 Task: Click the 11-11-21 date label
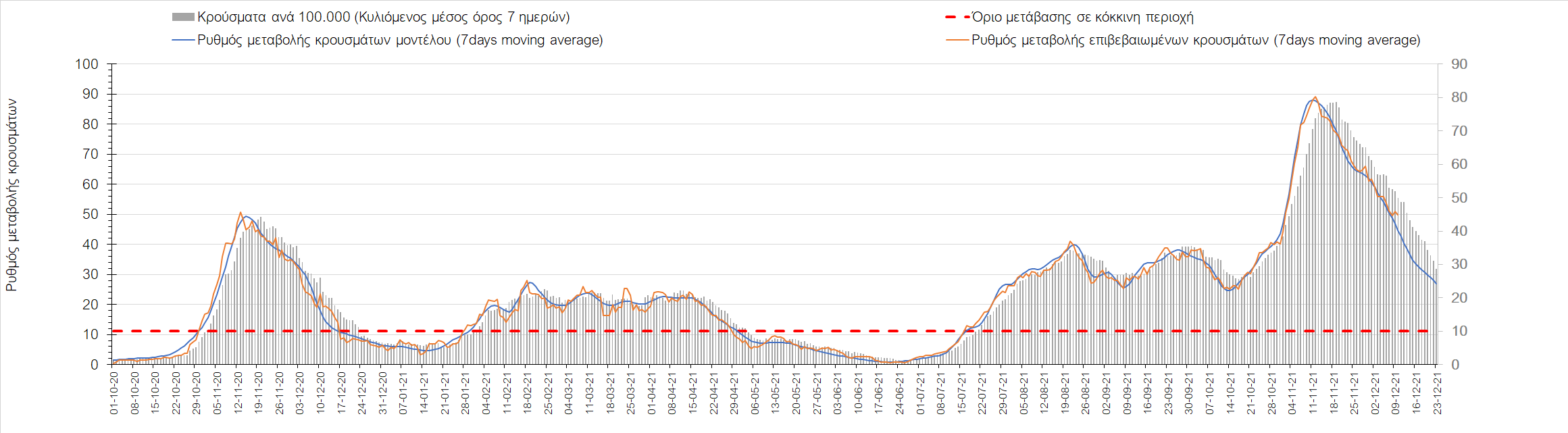1313,393
